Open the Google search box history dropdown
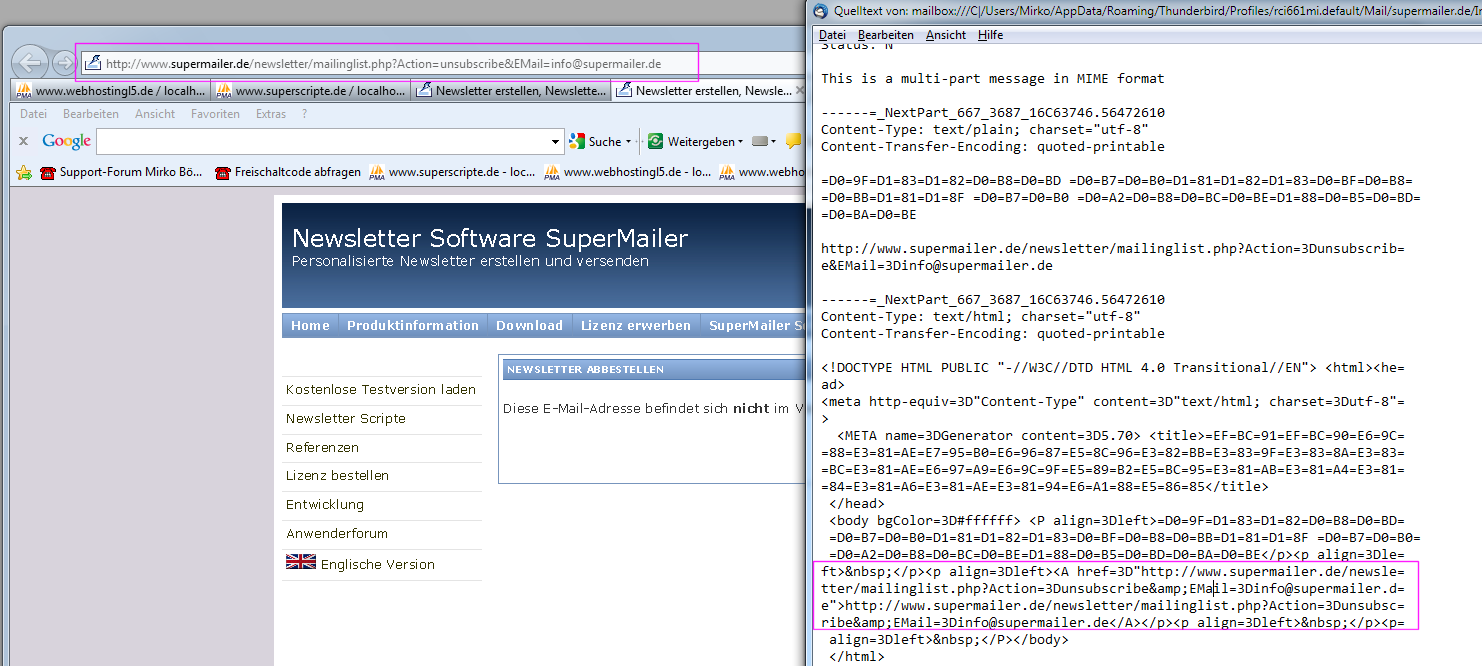The image size is (1482, 666). click(x=557, y=141)
